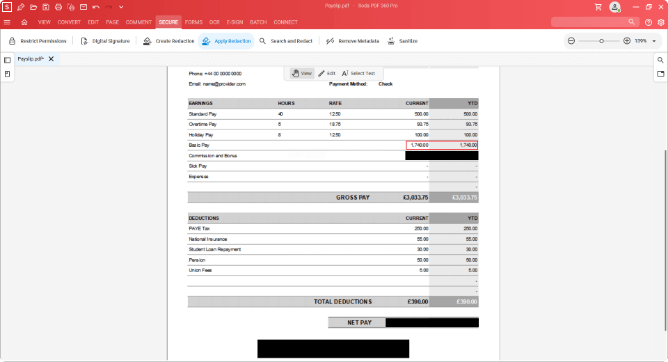Expand the zoom percentage dropdown
Viewport: 668px width, 362px height.
654,41
